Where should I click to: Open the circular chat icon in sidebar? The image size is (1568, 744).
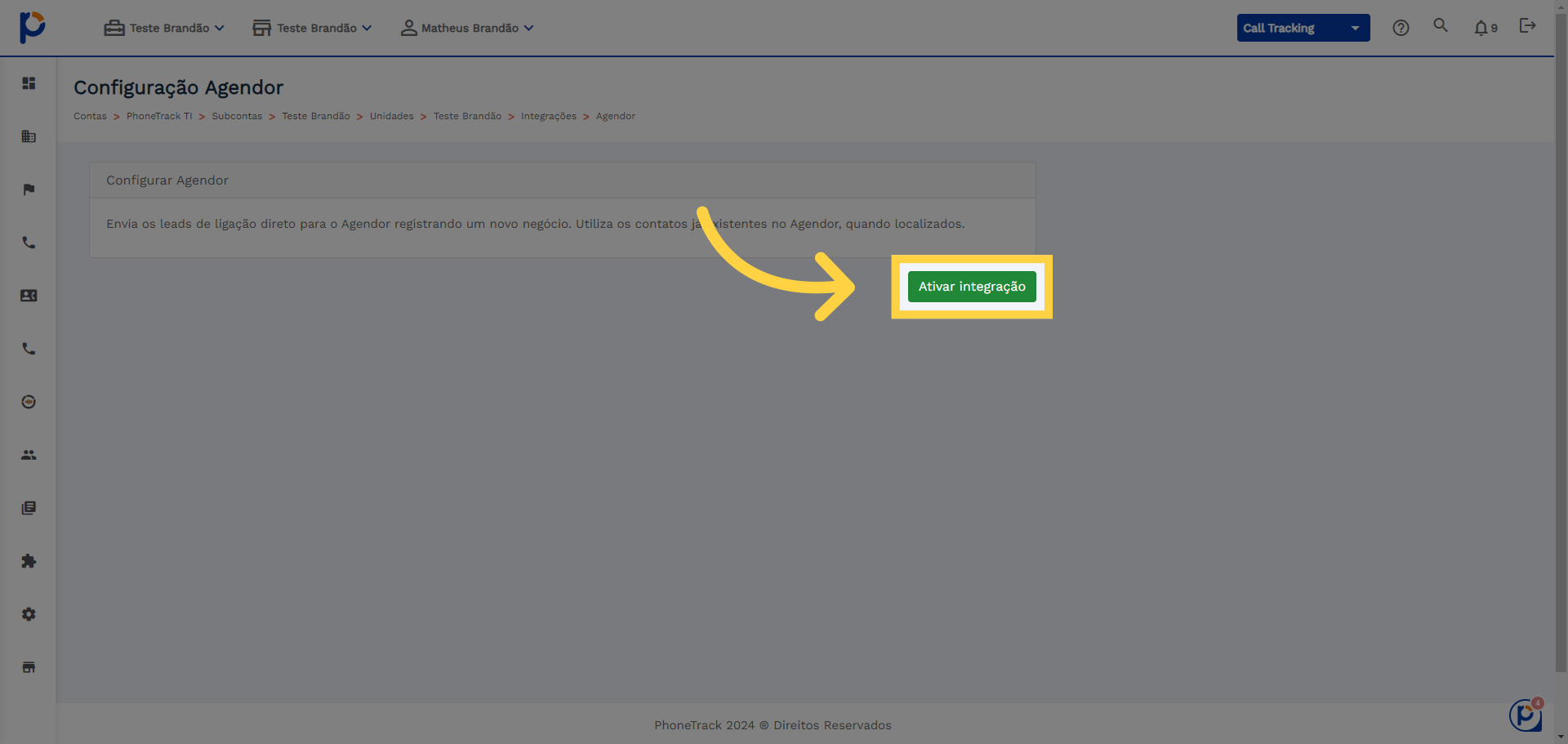(x=29, y=402)
